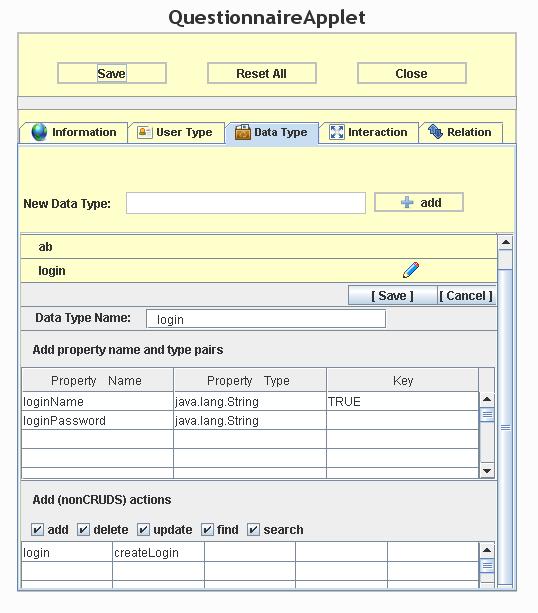Screen dimensions: 538x613
Task: Click the pencil edit icon in login row
Action: (x=411, y=270)
